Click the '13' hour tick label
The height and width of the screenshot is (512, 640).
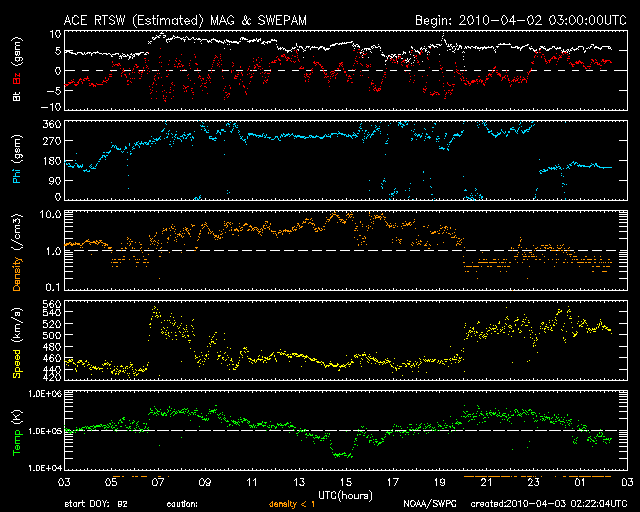[299, 482]
